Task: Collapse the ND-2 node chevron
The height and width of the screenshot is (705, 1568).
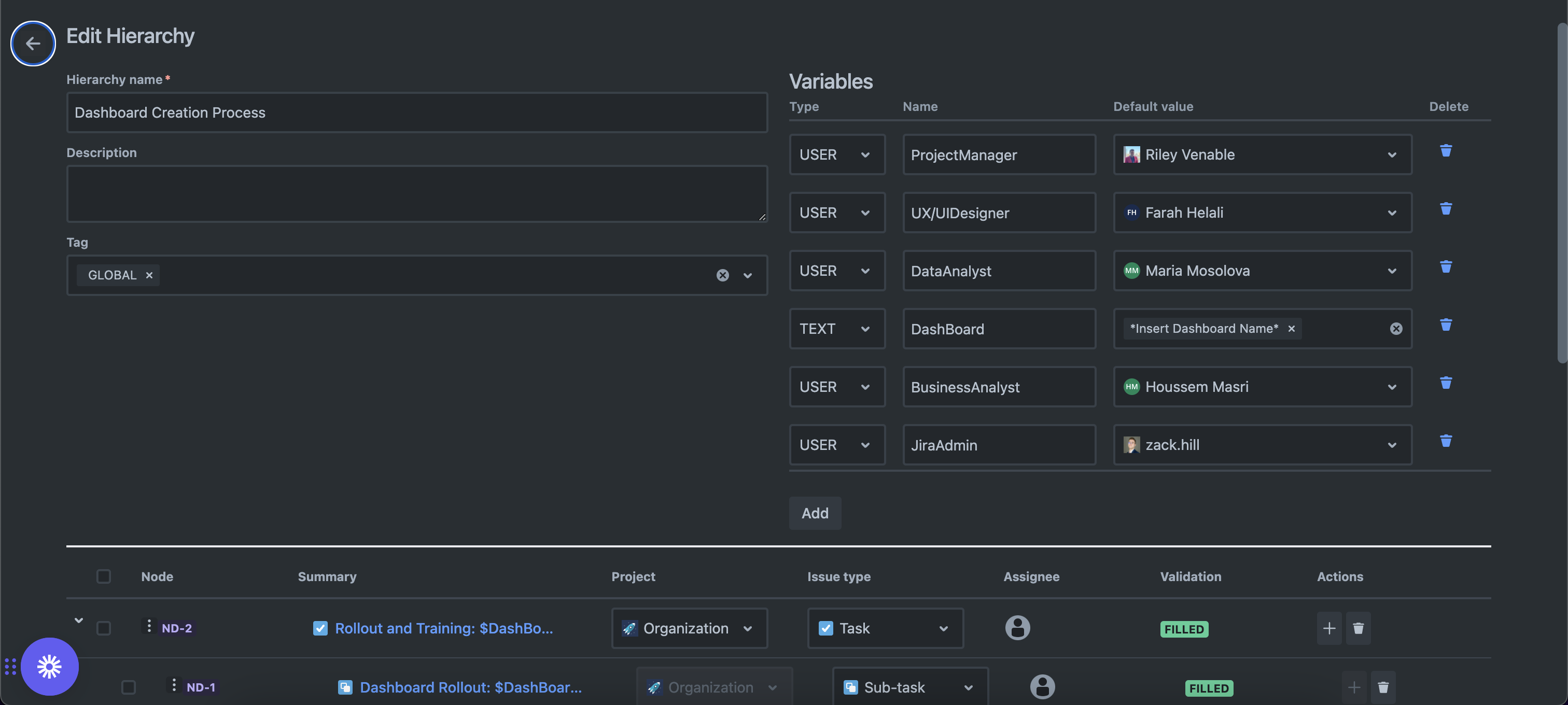Action: click(78, 620)
